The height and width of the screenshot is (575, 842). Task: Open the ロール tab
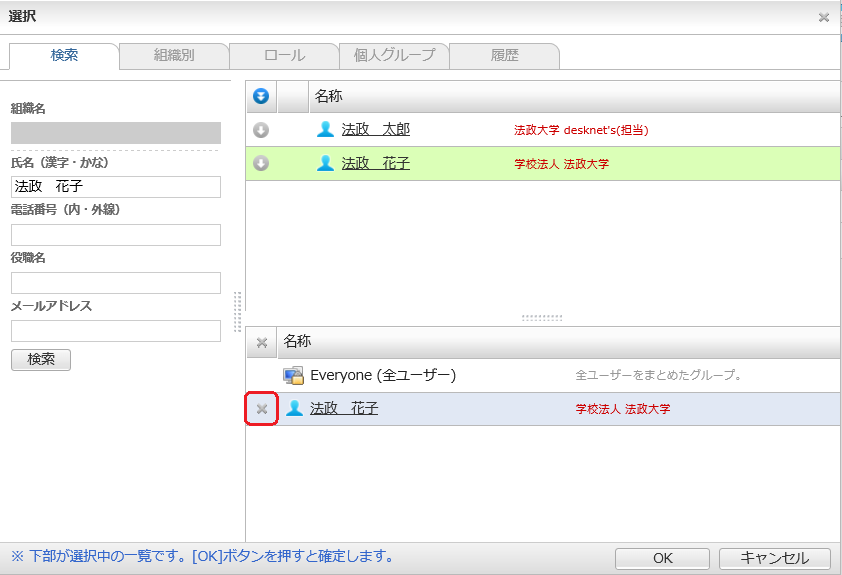284,55
